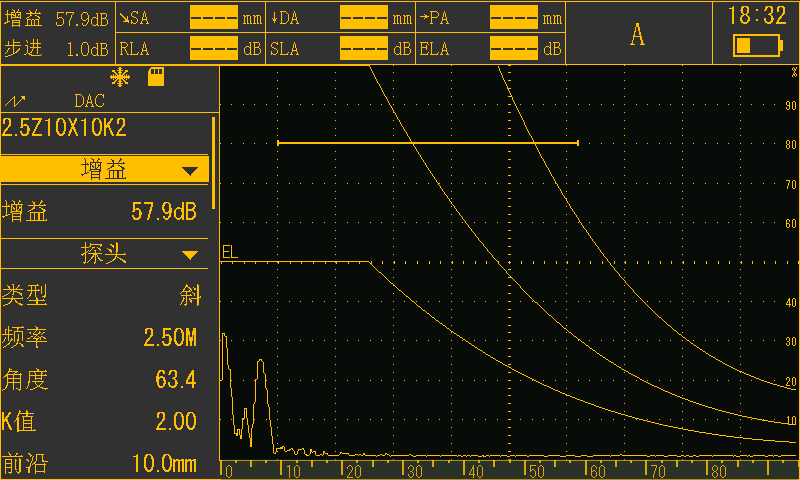Viewport: 800px width, 480px height.
Task: Click the DA depth value field
Action: (x=364, y=17)
